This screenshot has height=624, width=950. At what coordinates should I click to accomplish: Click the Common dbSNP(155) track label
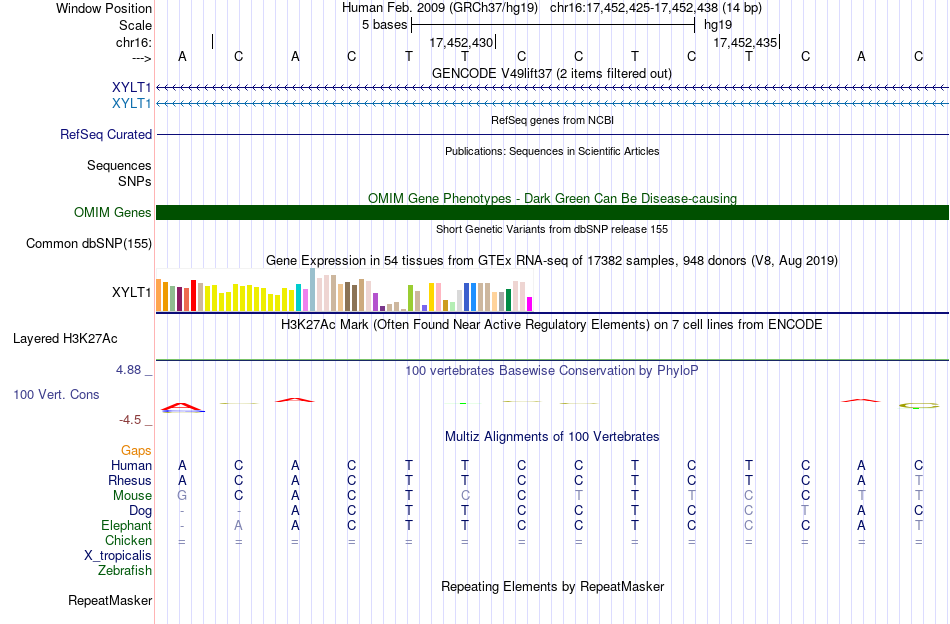(89, 244)
